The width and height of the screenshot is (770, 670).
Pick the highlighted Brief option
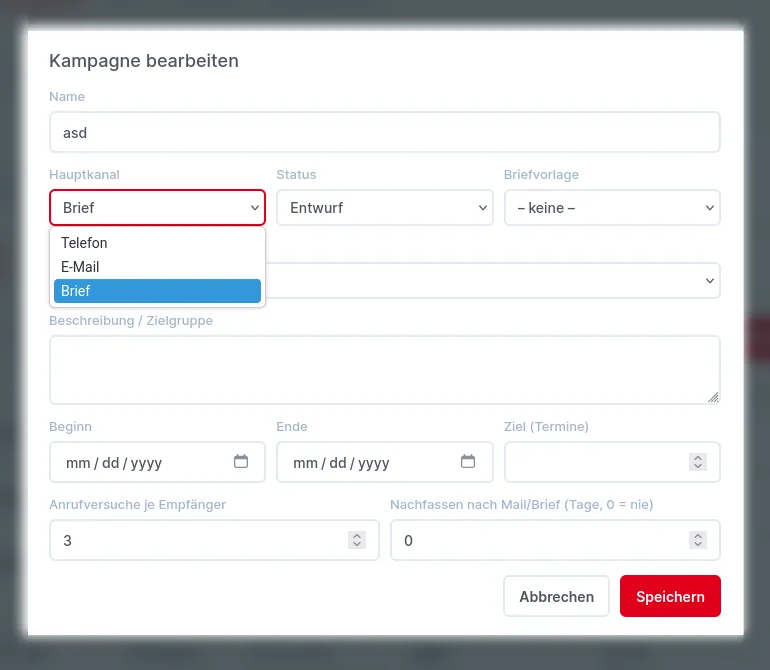[157, 291]
